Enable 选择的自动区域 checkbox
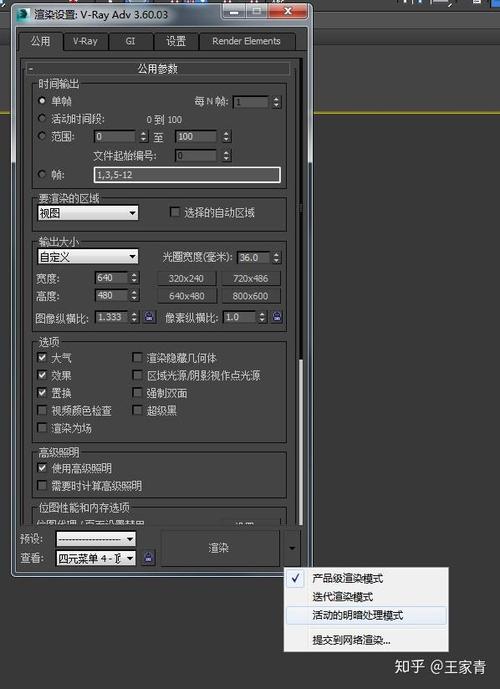This screenshot has height=689, width=500. pos(174,212)
